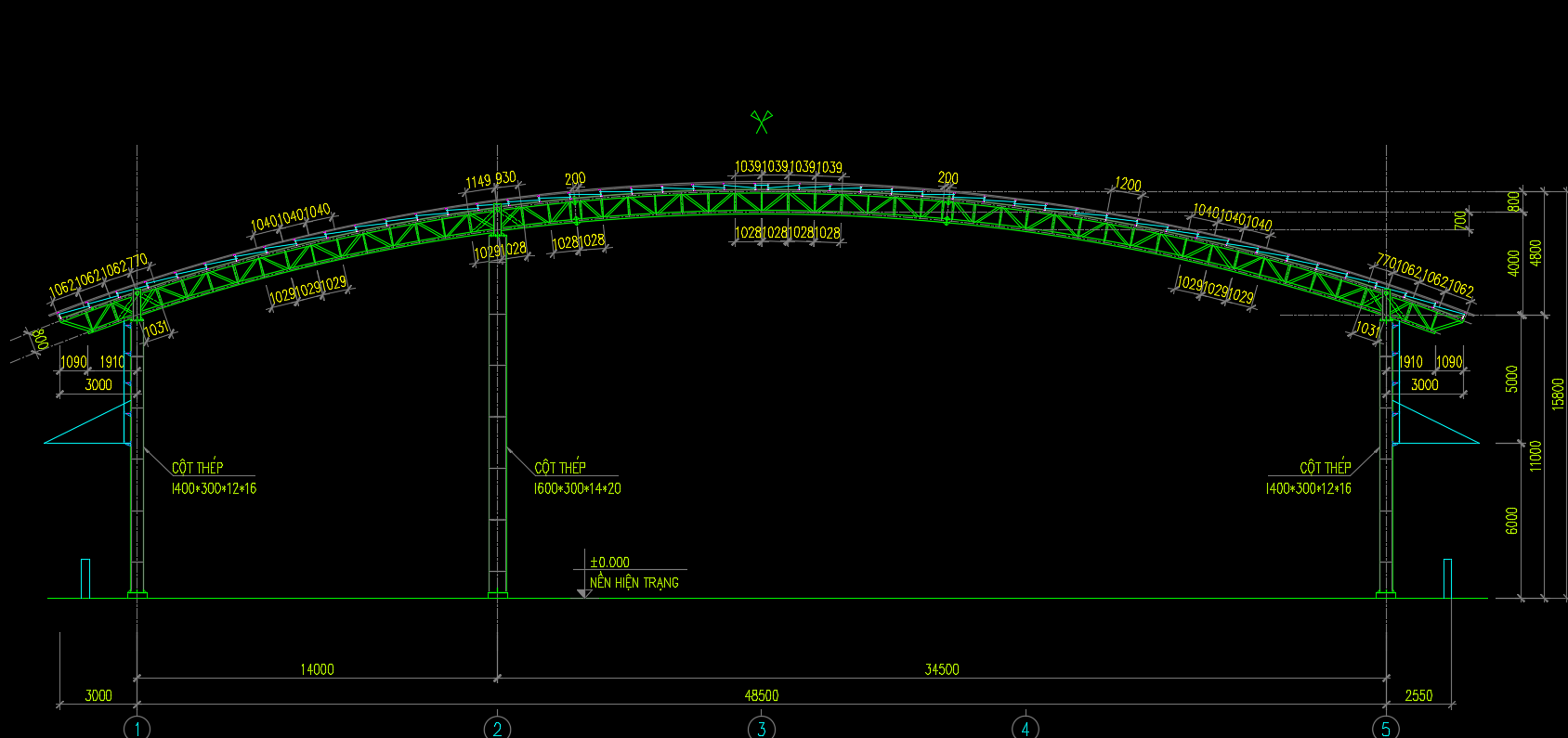1568x738 pixels.
Task: Click the small cyan rectangle at far left ground
Action: point(85,577)
